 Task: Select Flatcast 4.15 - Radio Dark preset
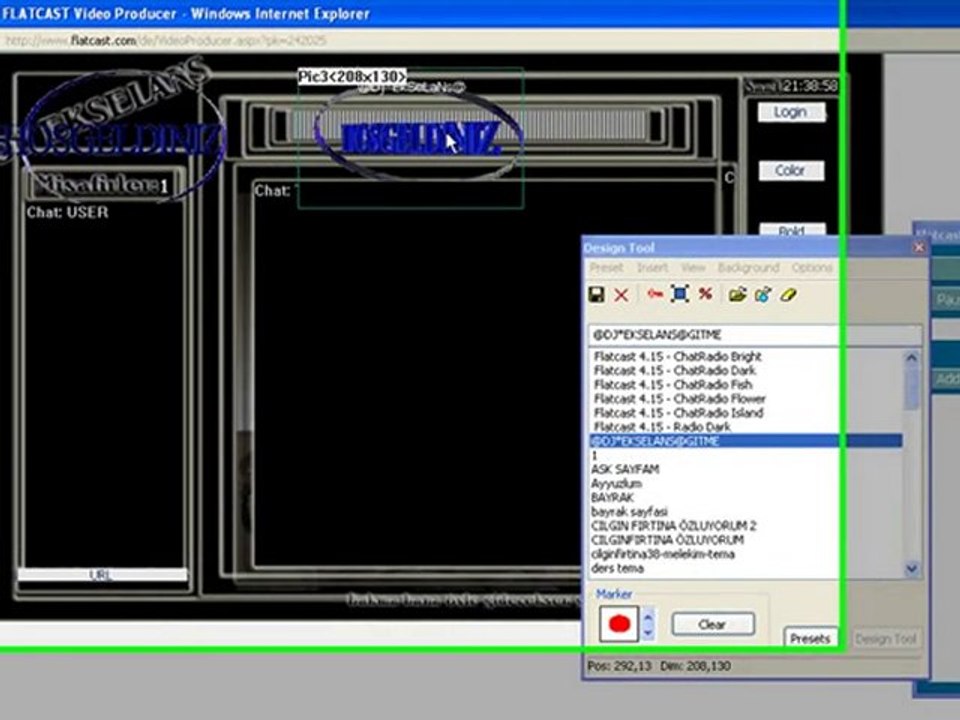(662, 427)
